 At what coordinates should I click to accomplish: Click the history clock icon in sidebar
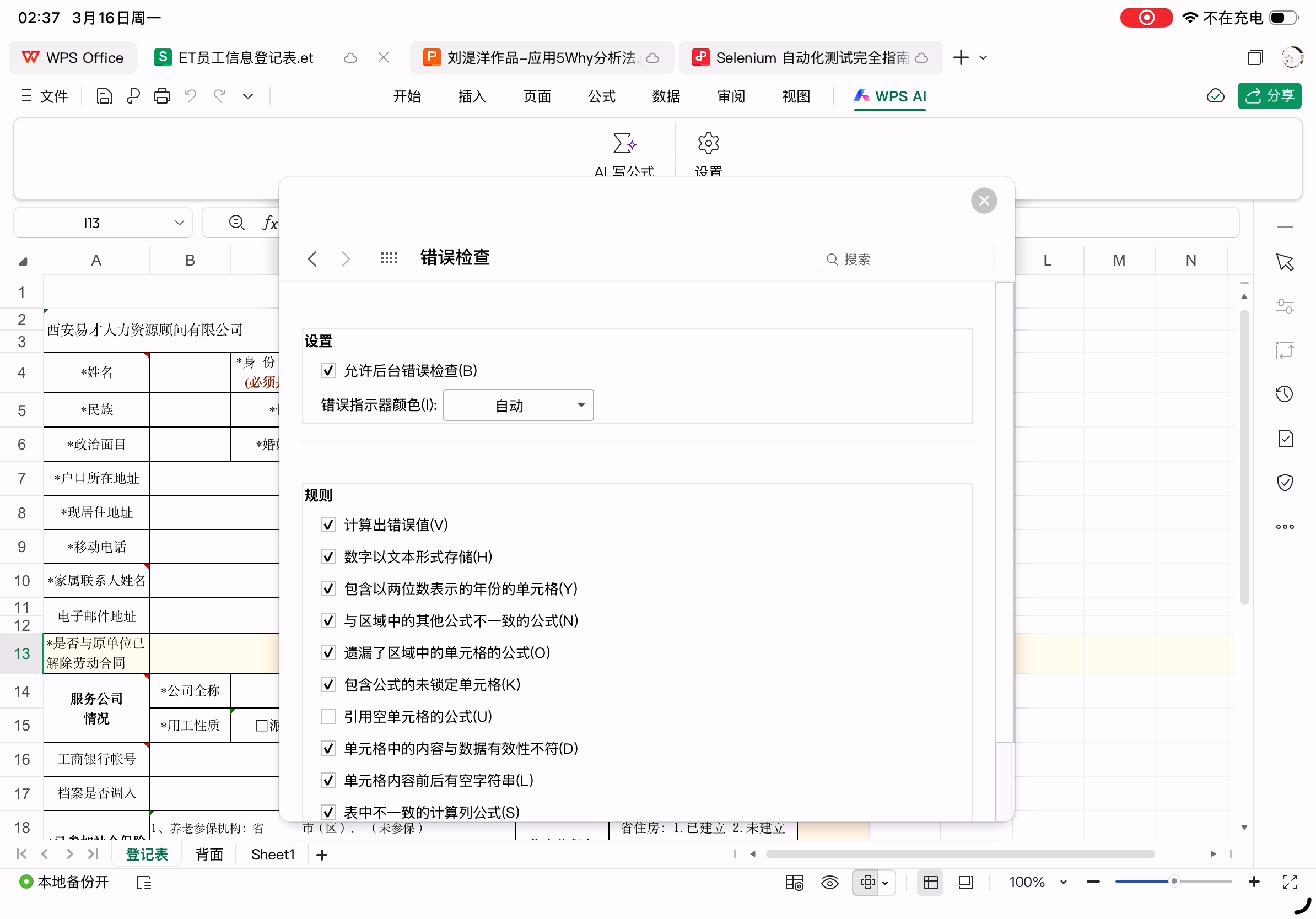coord(1285,394)
